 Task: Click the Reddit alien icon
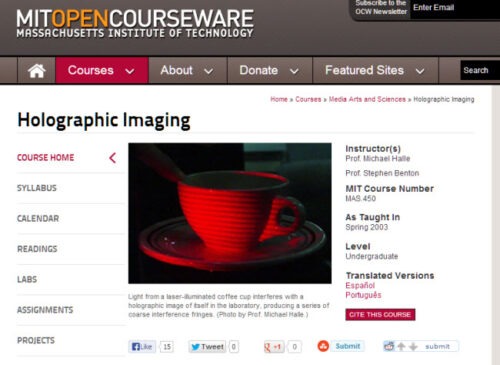coord(389,346)
